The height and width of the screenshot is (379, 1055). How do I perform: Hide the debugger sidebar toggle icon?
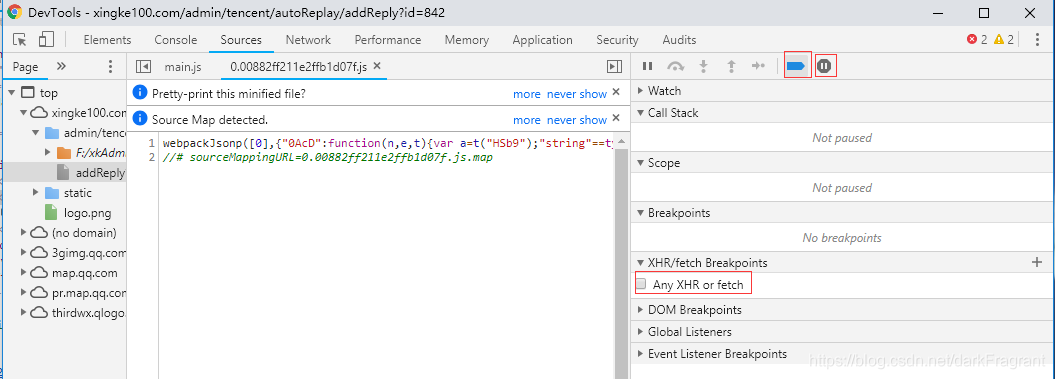point(614,66)
